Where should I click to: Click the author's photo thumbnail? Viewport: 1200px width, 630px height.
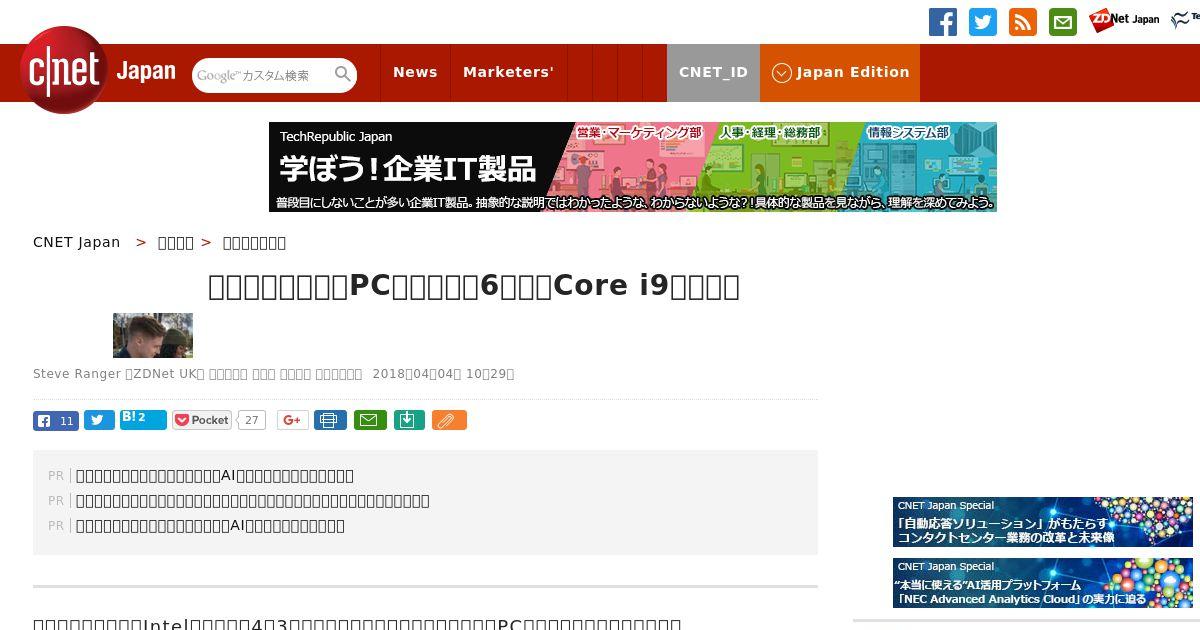click(153, 335)
